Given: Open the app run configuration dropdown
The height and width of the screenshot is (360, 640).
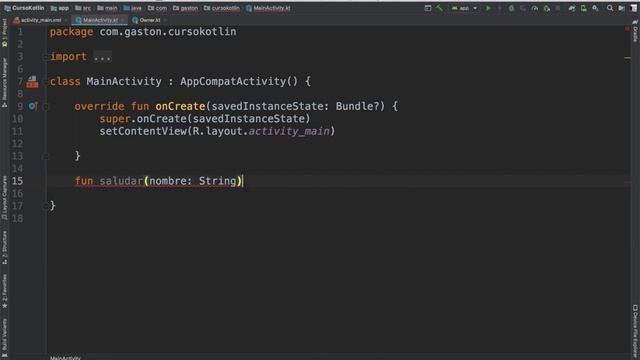Looking at the screenshot, I should [464, 8].
